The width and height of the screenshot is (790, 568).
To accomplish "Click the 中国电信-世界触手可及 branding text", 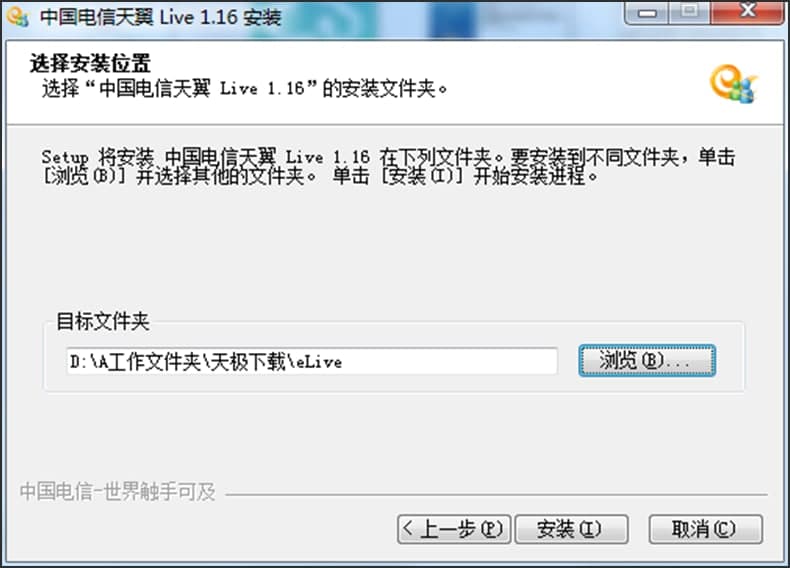I will (117, 491).
